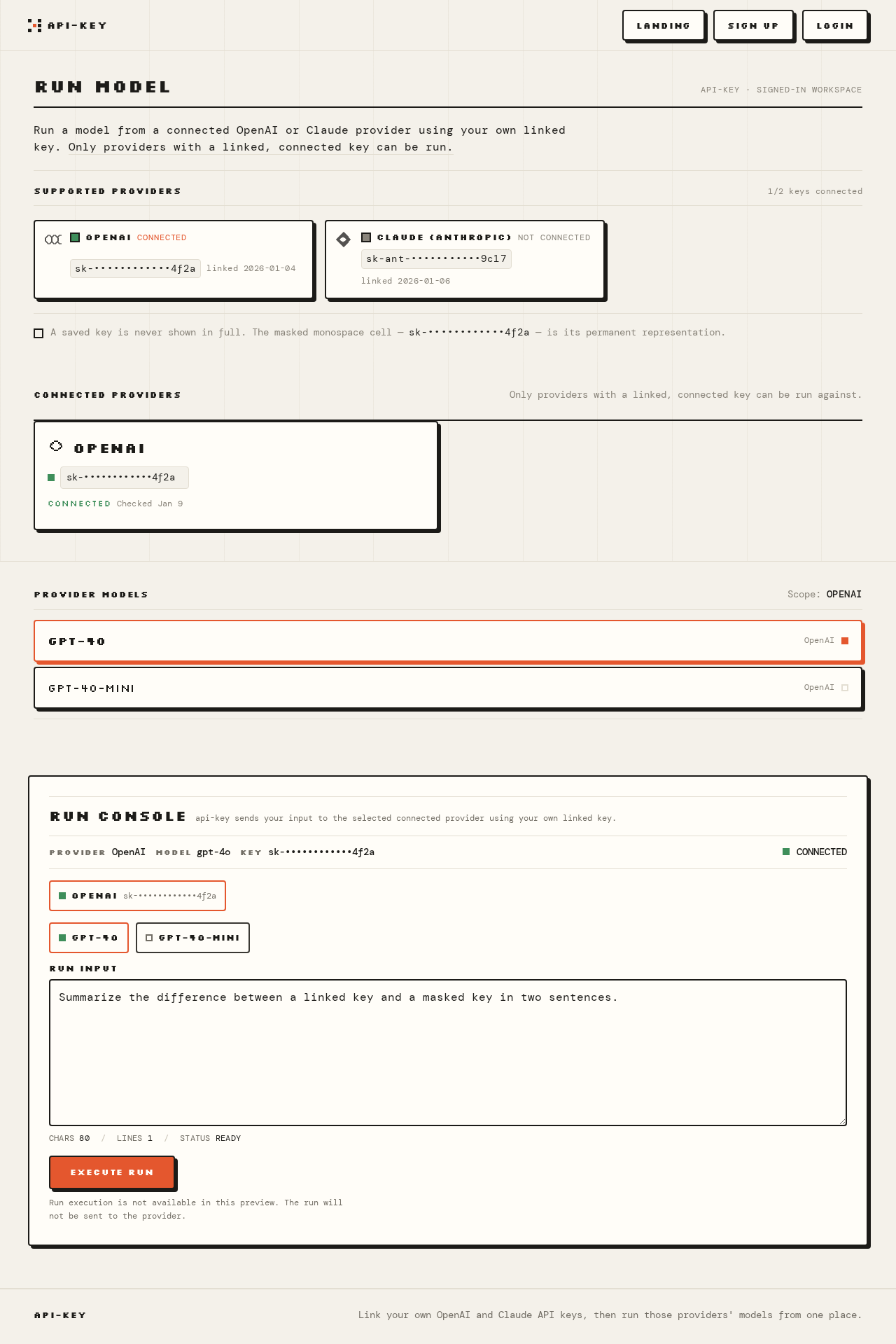Click the PROVIDER OpenAI value in console summary
Screen dimensions: 896x1344
point(129,852)
